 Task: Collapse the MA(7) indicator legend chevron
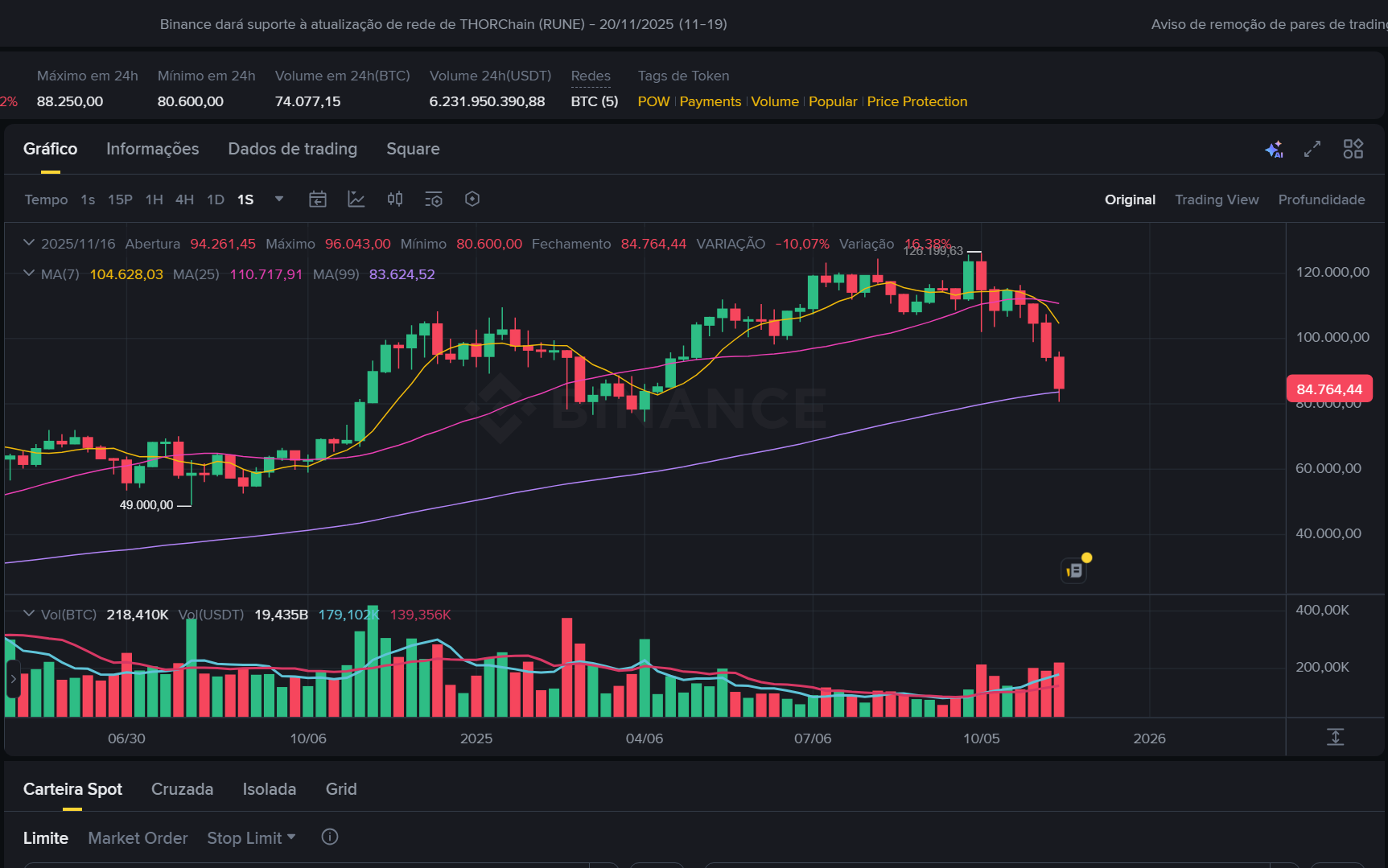click(29, 274)
